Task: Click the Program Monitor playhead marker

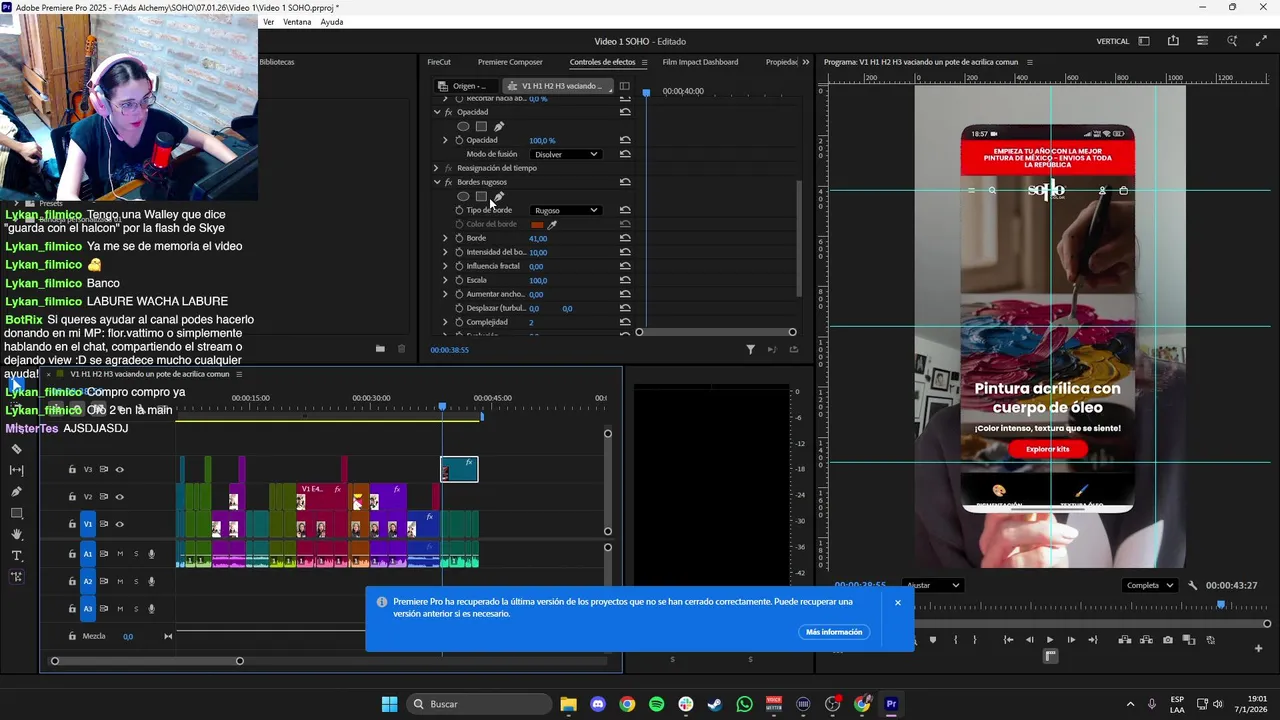Action: click(x=1220, y=604)
